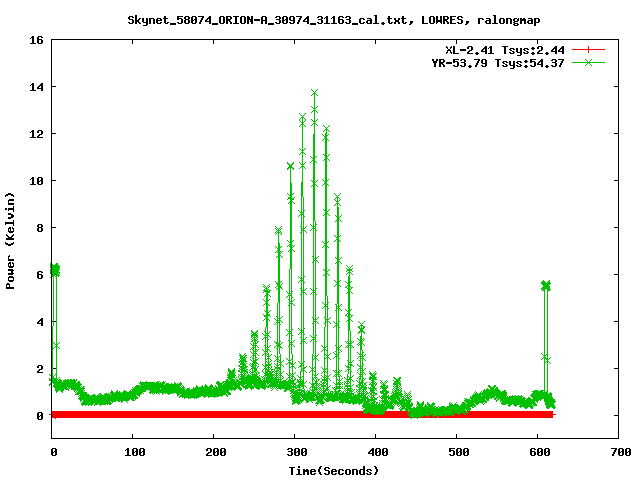
Task: Click x-axis tick label 500
Action: pyautogui.click(x=458, y=452)
